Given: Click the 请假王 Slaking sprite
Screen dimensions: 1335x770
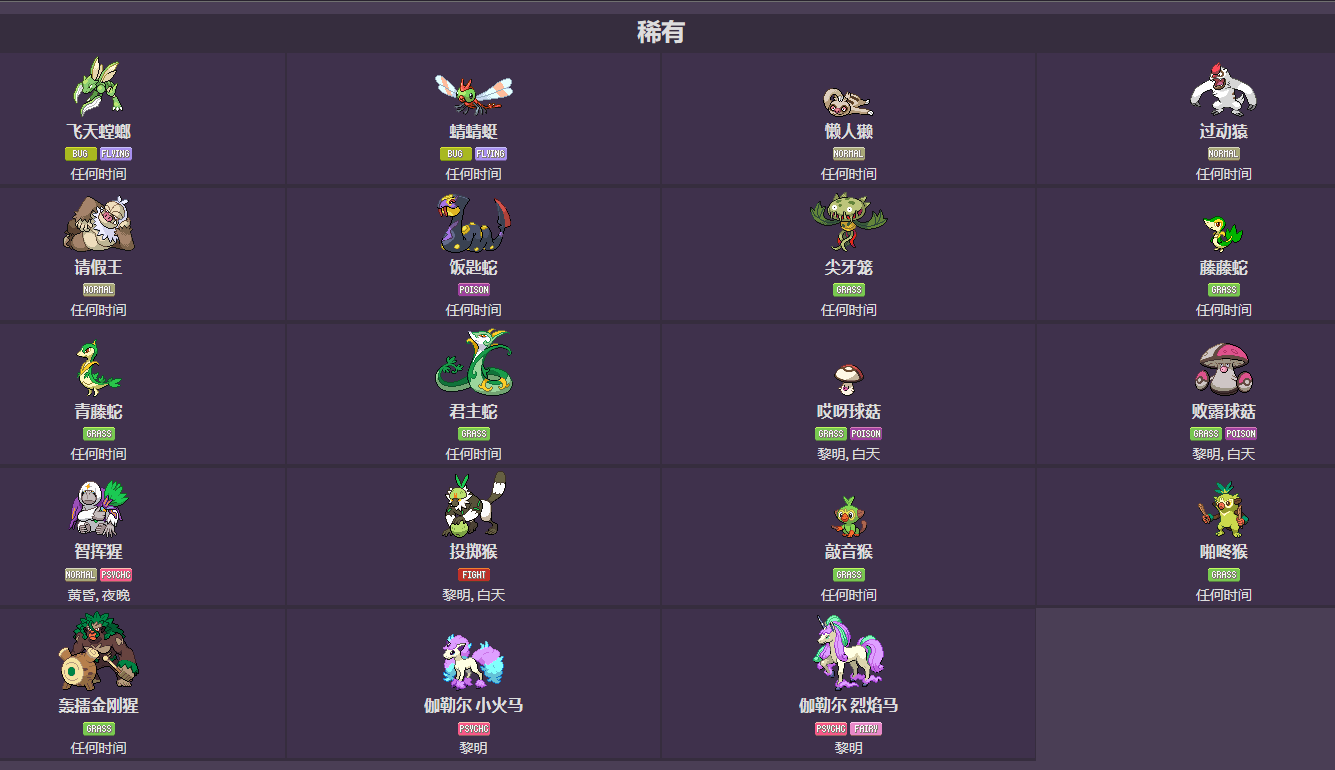Looking at the screenshot, I should coord(98,224).
